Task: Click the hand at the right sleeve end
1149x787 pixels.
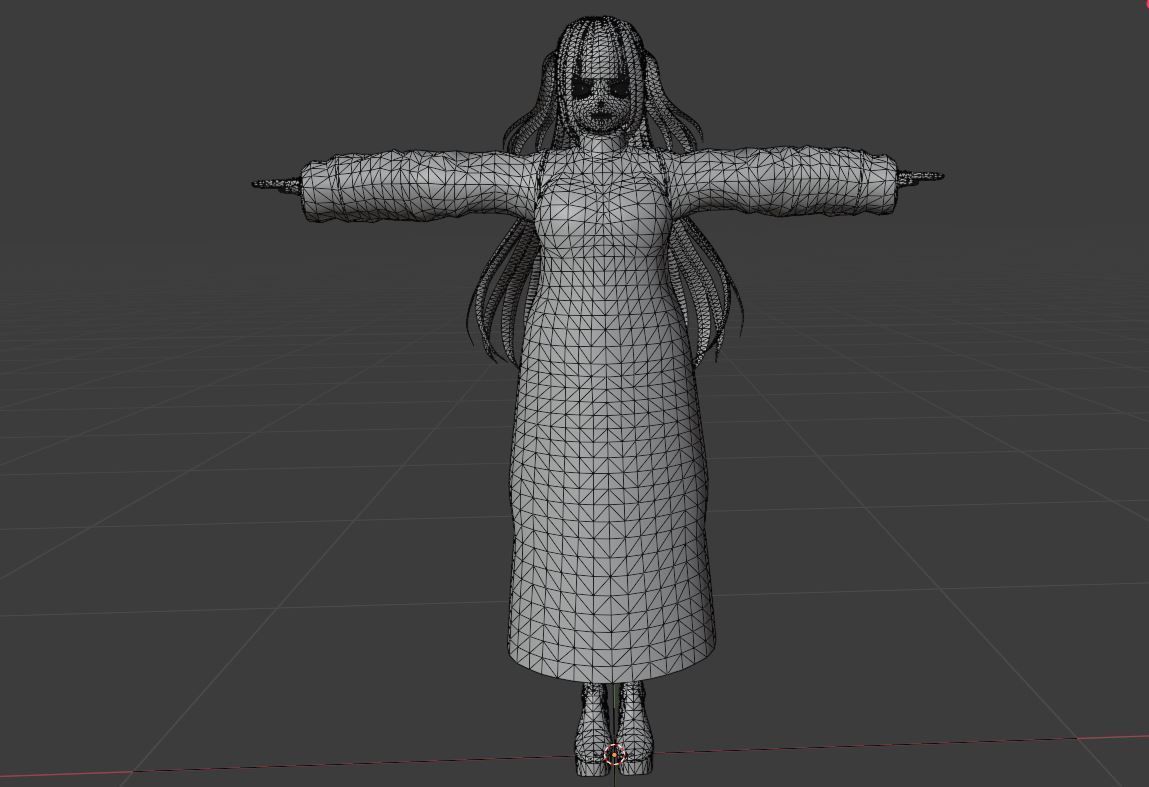Action: pos(920,177)
